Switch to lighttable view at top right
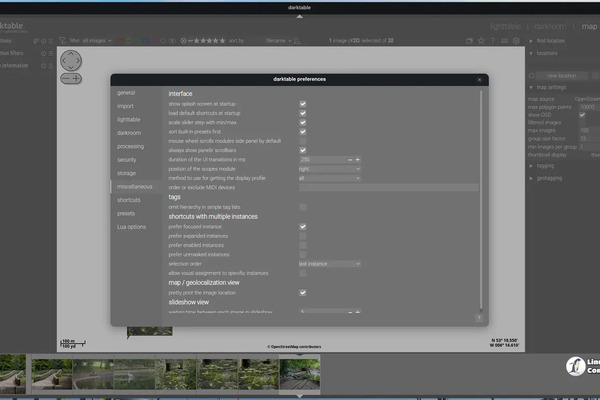600x400 pixels. (x=505, y=26)
